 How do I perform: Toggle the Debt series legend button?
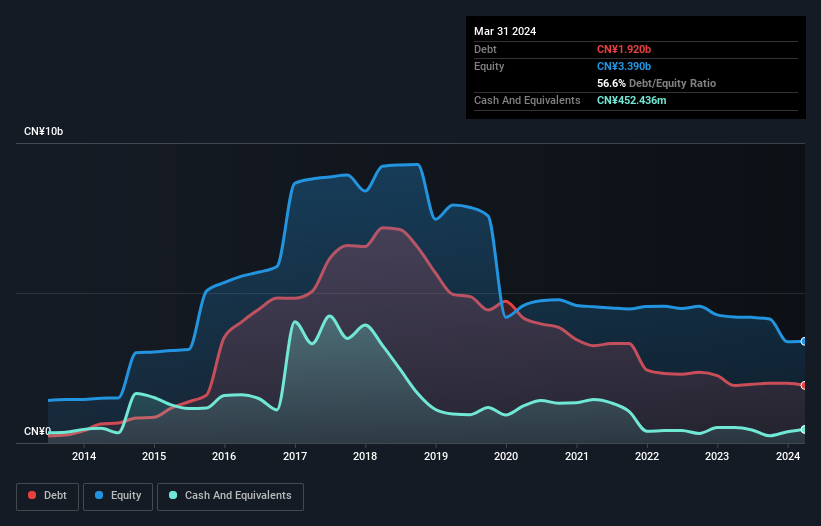[48, 496]
